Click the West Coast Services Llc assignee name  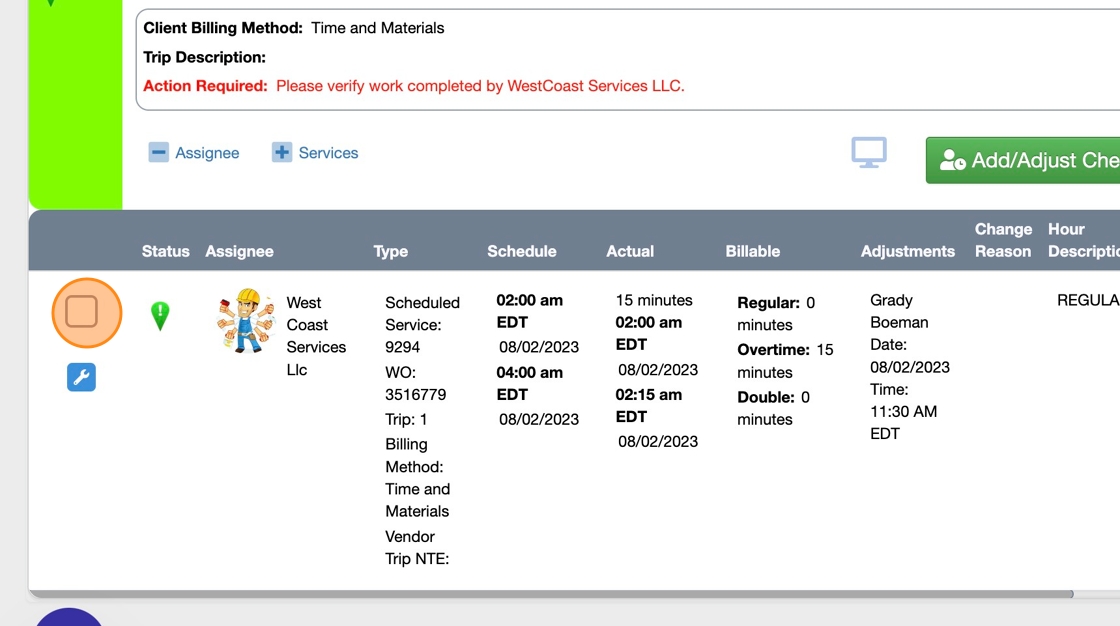coord(316,336)
